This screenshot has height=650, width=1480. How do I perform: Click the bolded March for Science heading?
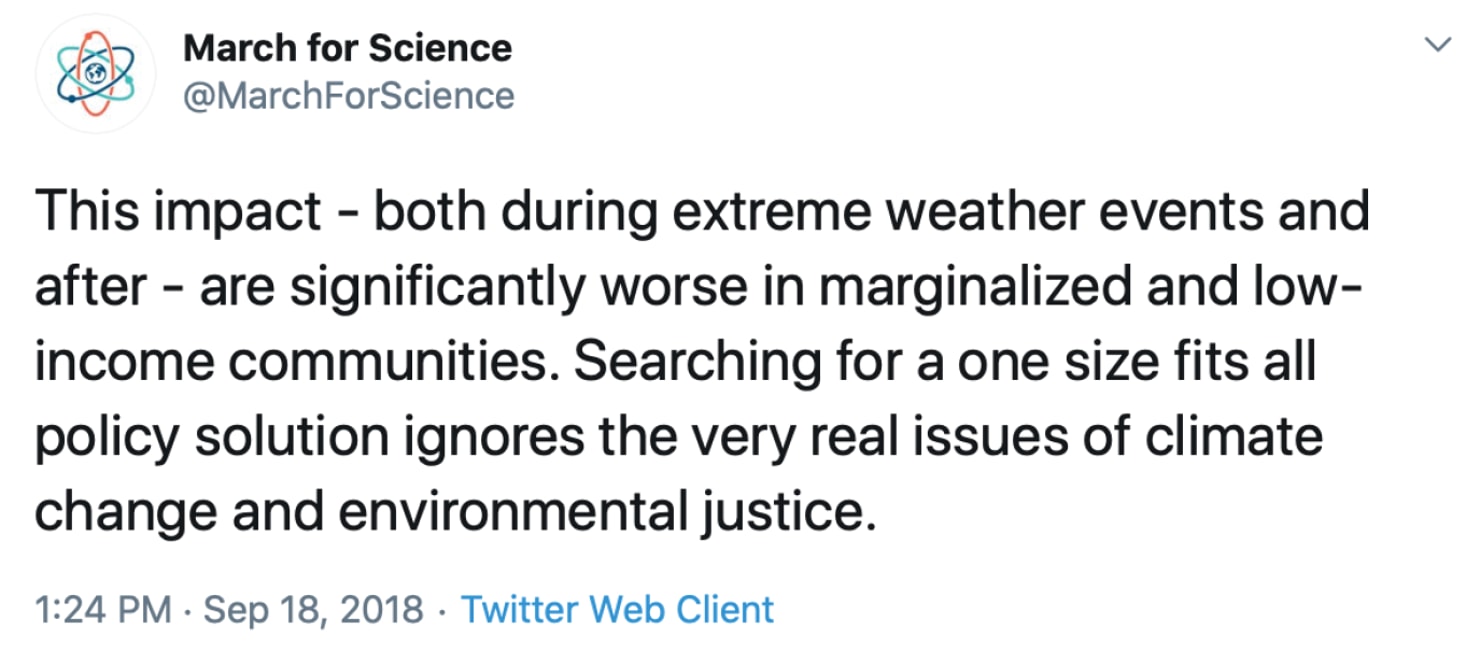pyautogui.click(x=347, y=46)
